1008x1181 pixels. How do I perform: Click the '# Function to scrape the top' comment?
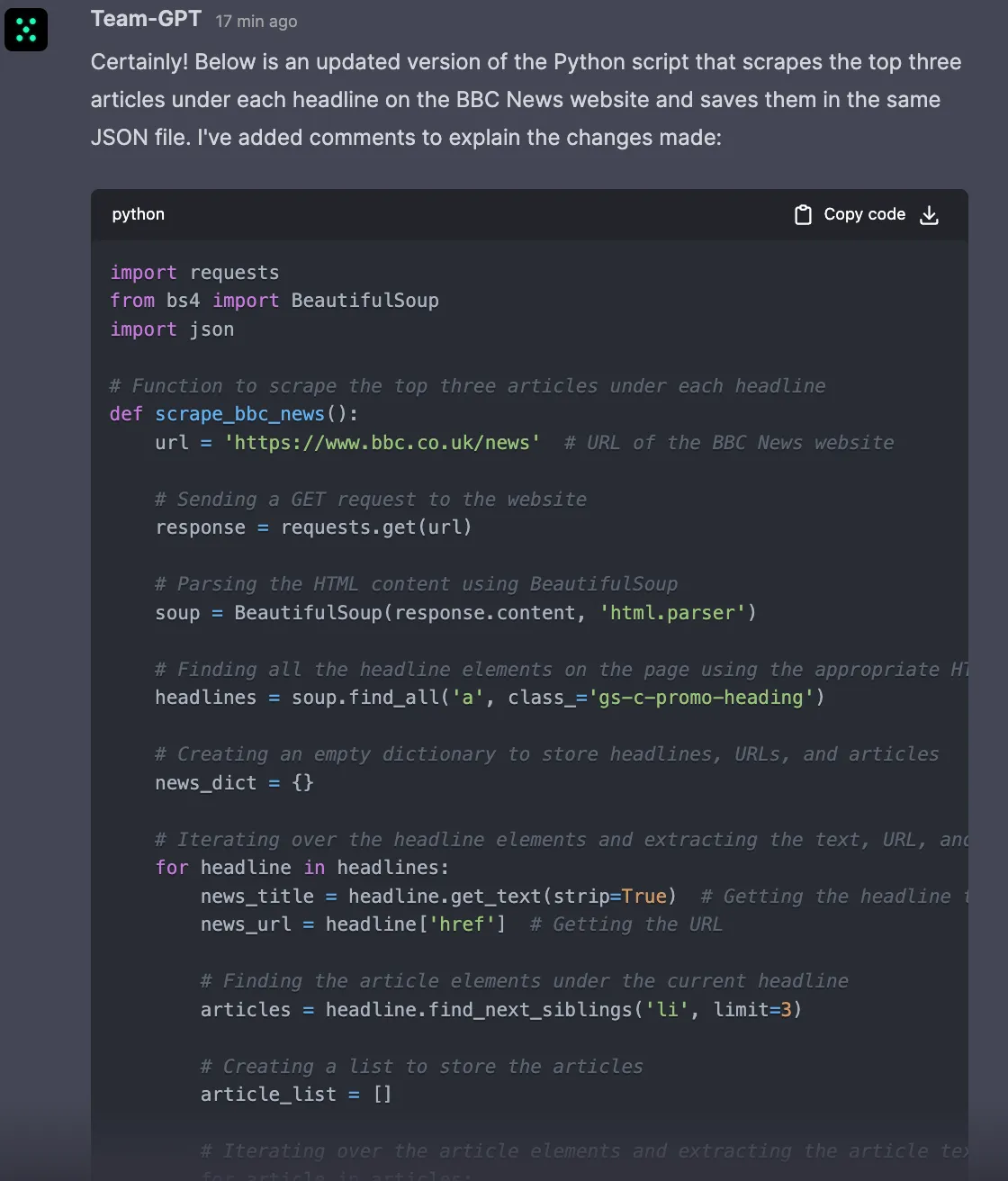pos(468,386)
